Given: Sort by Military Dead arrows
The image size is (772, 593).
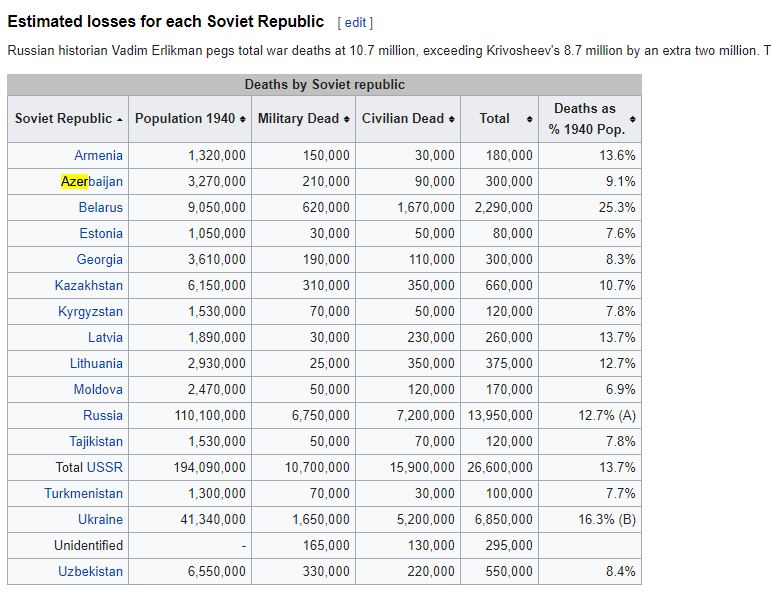Looking at the screenshot, I should (x=347, y=119).
